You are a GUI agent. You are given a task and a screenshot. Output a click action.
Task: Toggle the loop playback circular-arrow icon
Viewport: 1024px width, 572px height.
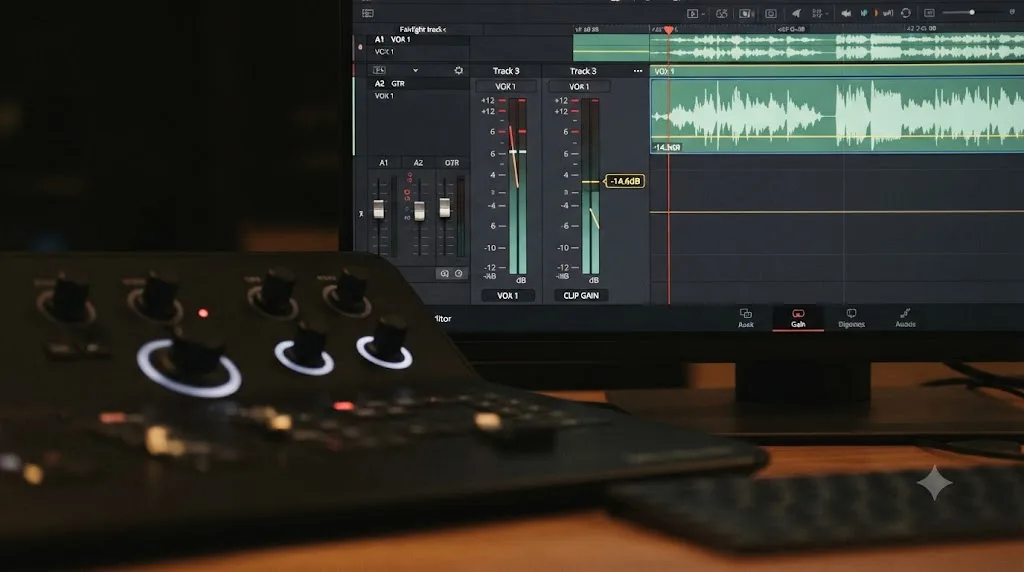point(906,13)
